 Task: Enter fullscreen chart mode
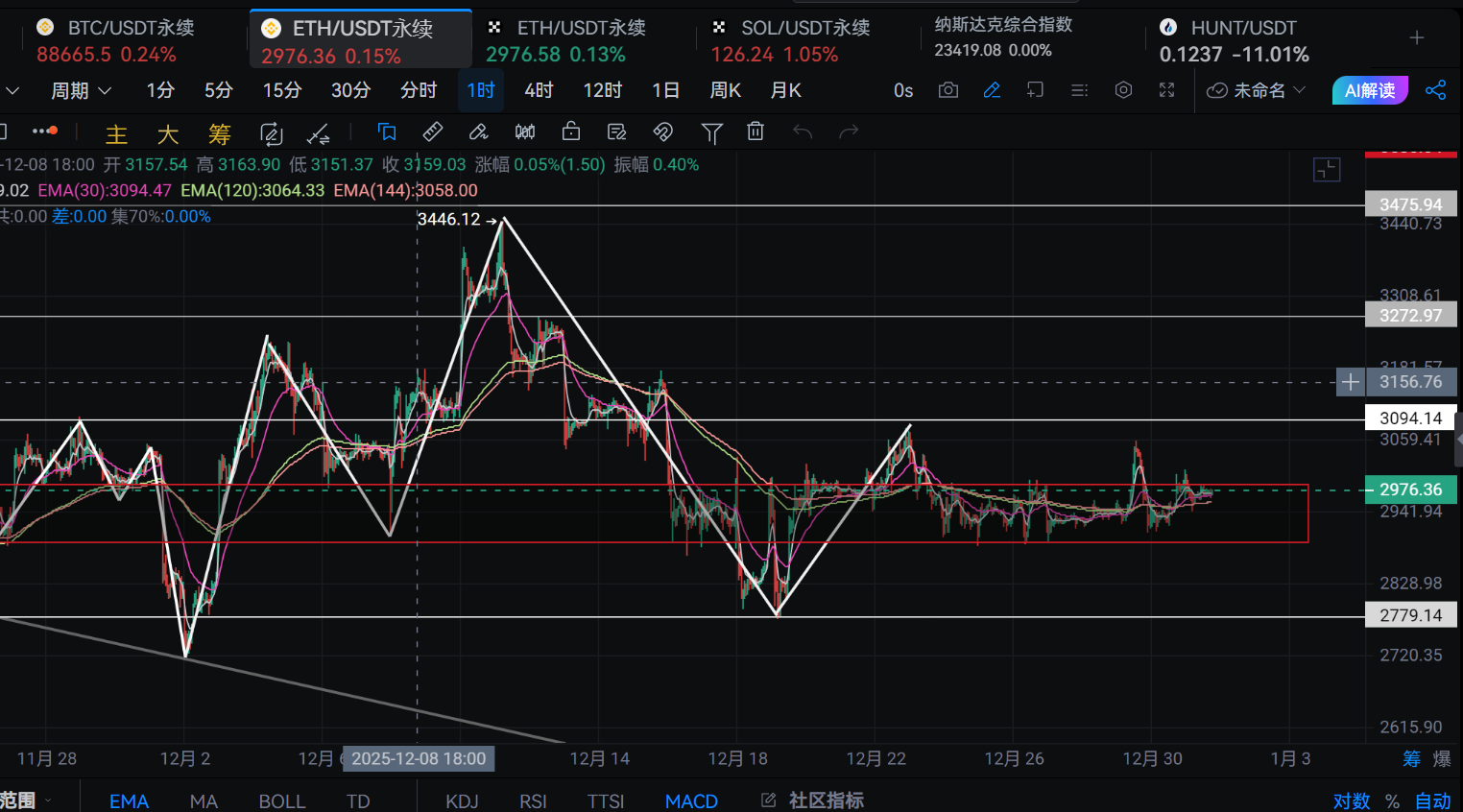click(x=1166, y=90)
